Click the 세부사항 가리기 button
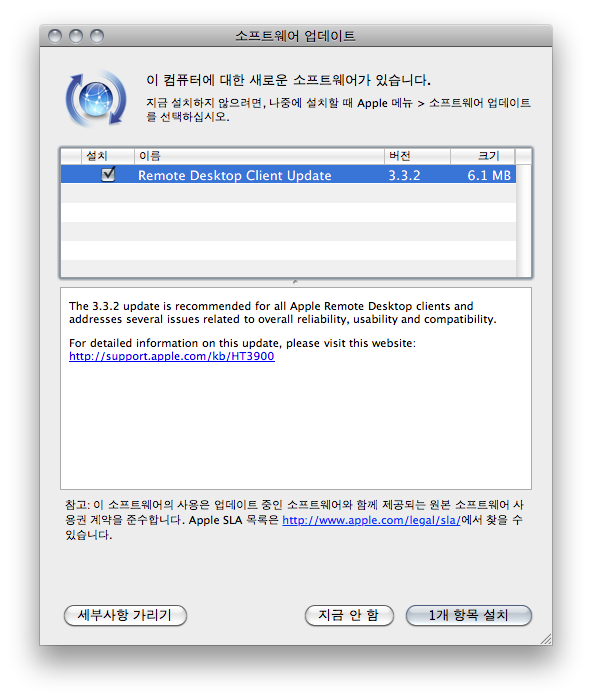592x700 pixels. [x=125, y=615]
